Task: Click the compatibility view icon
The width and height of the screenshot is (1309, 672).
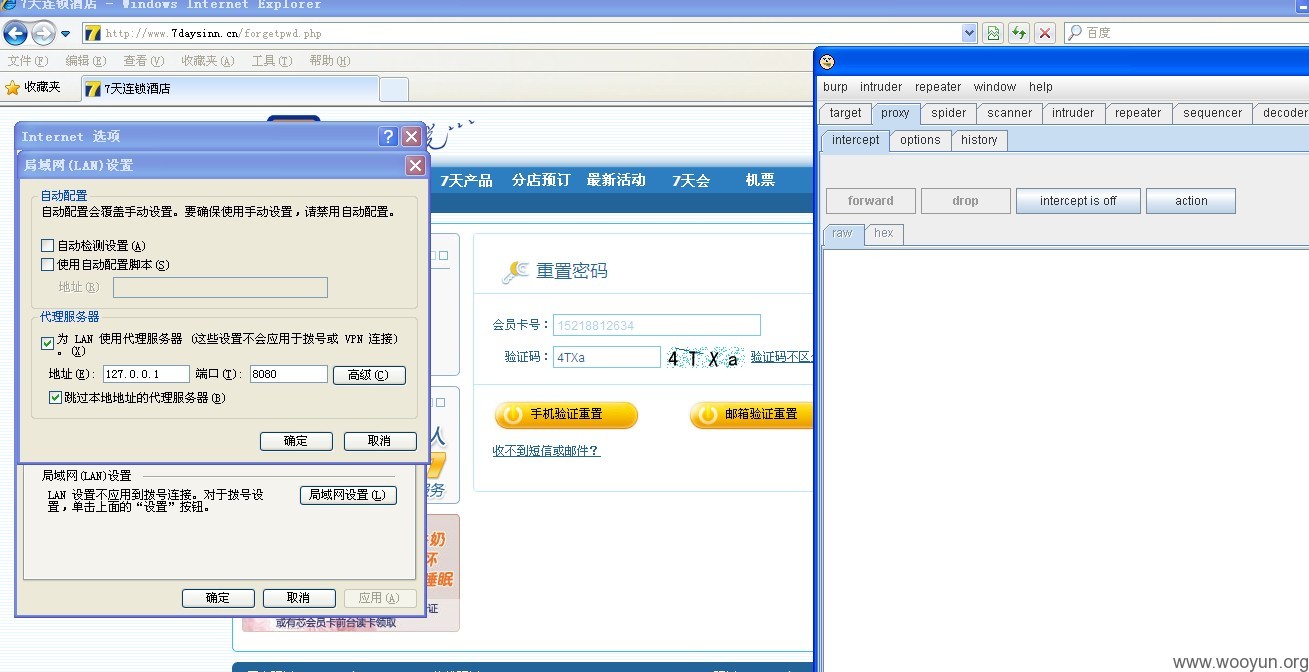Action: (x=993, y=33)
